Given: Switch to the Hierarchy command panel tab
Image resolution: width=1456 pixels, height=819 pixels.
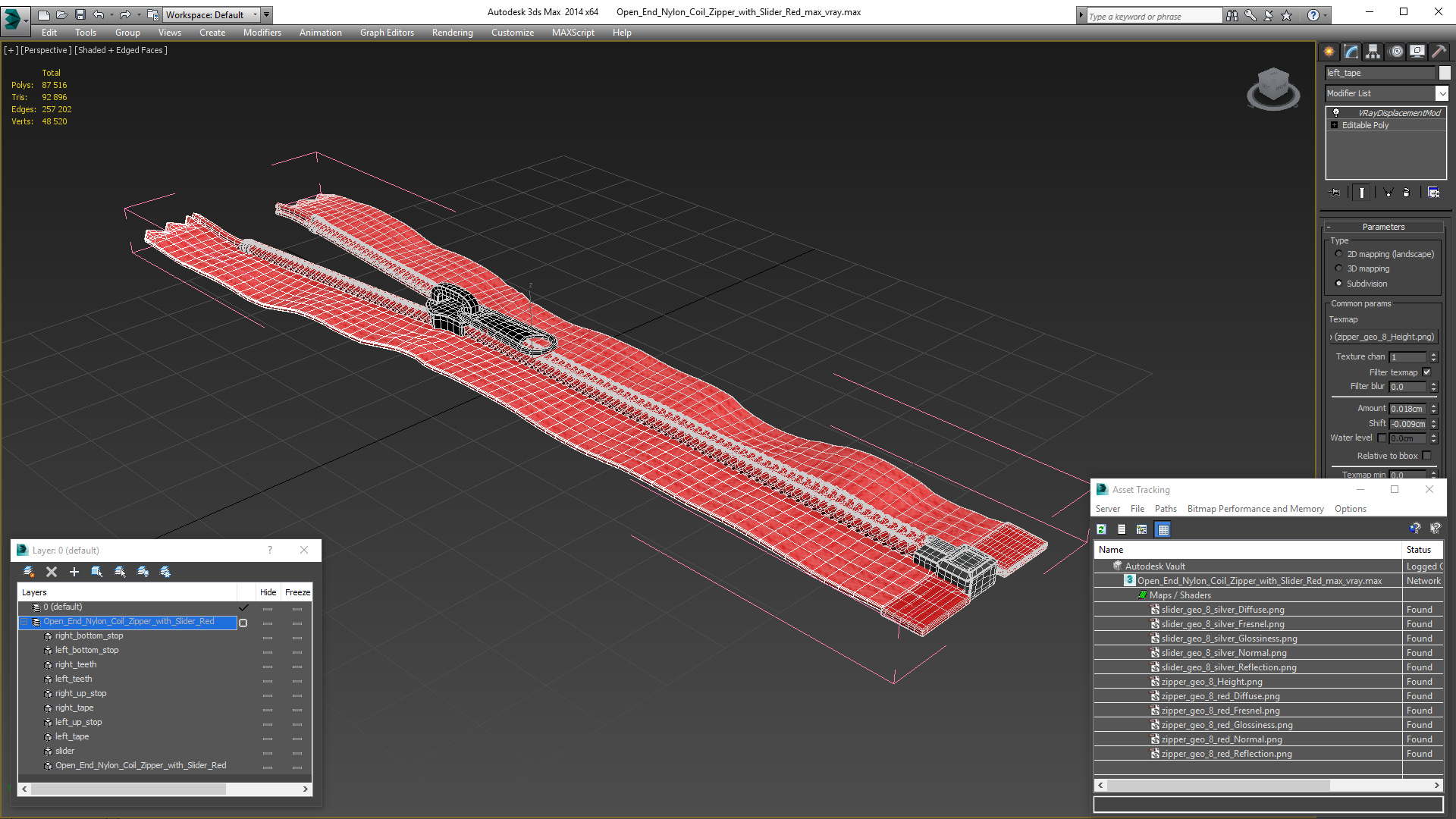Looking at the screenshot, I should tap(1373, 52).
